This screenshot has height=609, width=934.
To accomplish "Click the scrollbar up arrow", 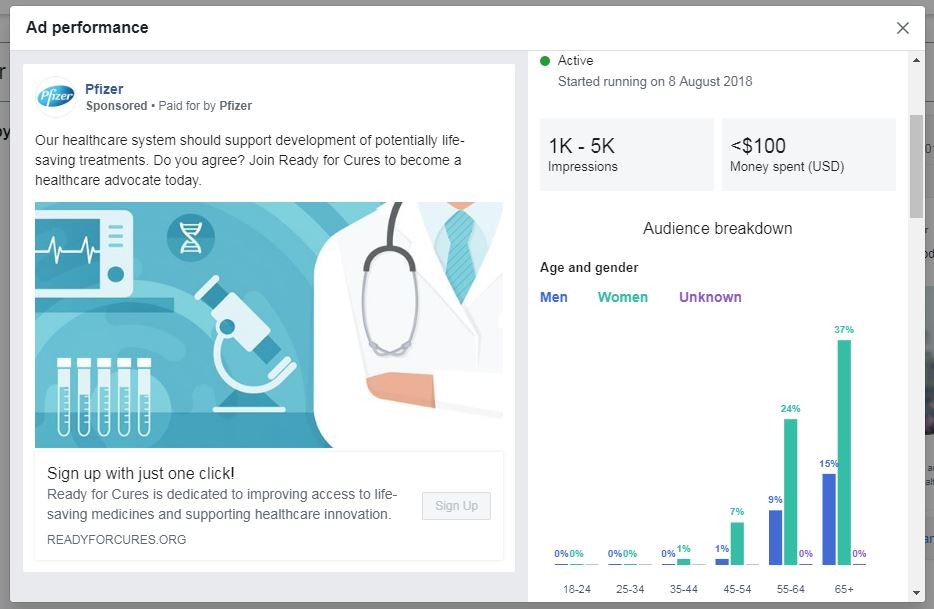I will 916,60.
